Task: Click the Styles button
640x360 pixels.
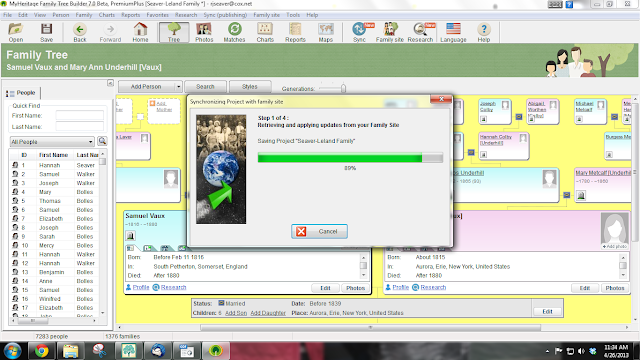Action: [x=249, y=87]
